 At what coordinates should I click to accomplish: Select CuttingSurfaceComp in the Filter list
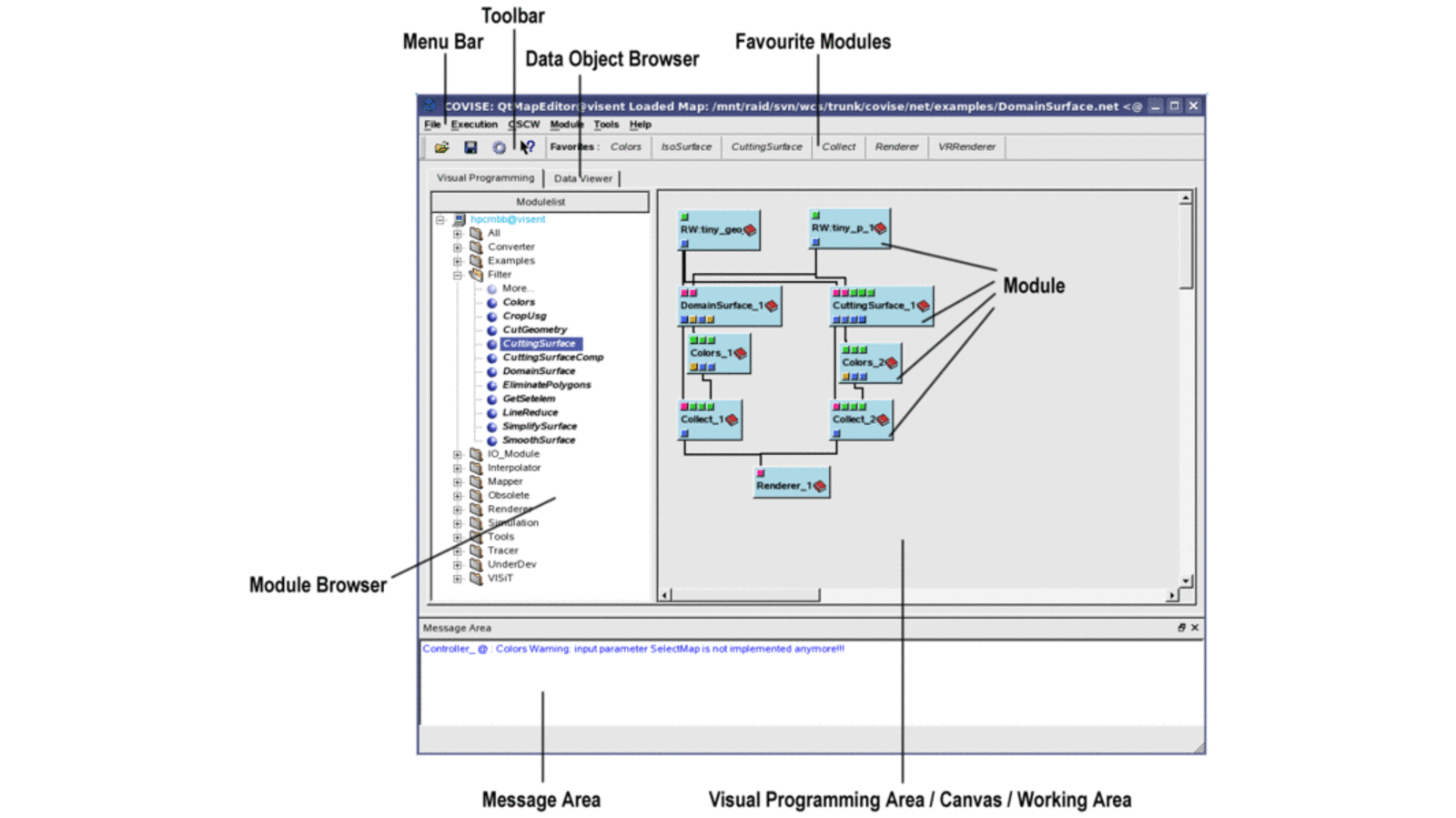552,358
